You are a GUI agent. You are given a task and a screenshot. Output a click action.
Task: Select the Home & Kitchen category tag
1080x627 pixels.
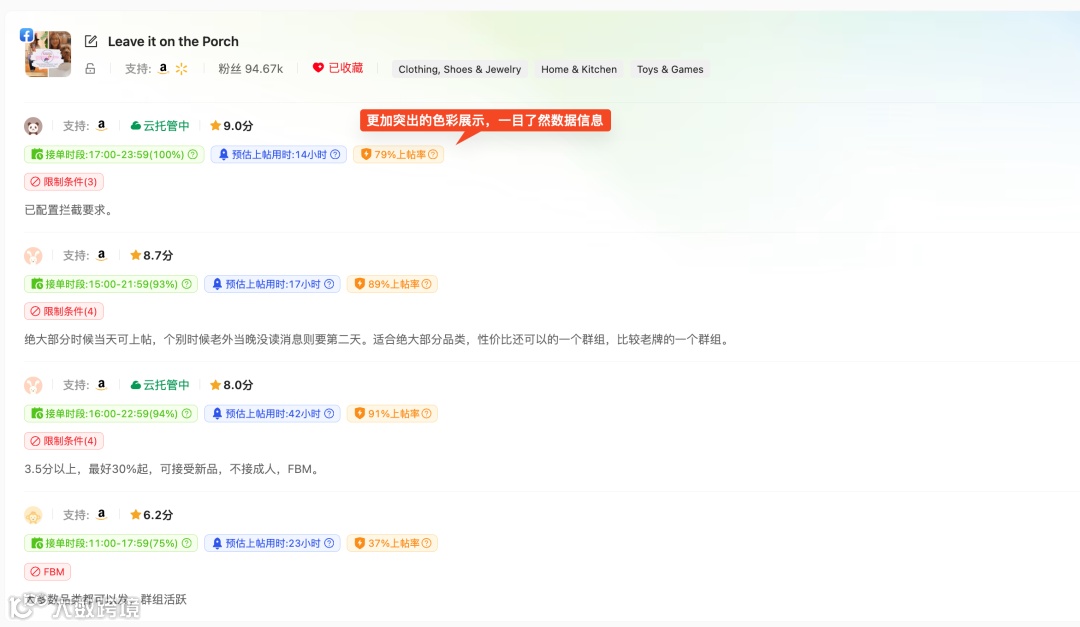click(579, 69)
